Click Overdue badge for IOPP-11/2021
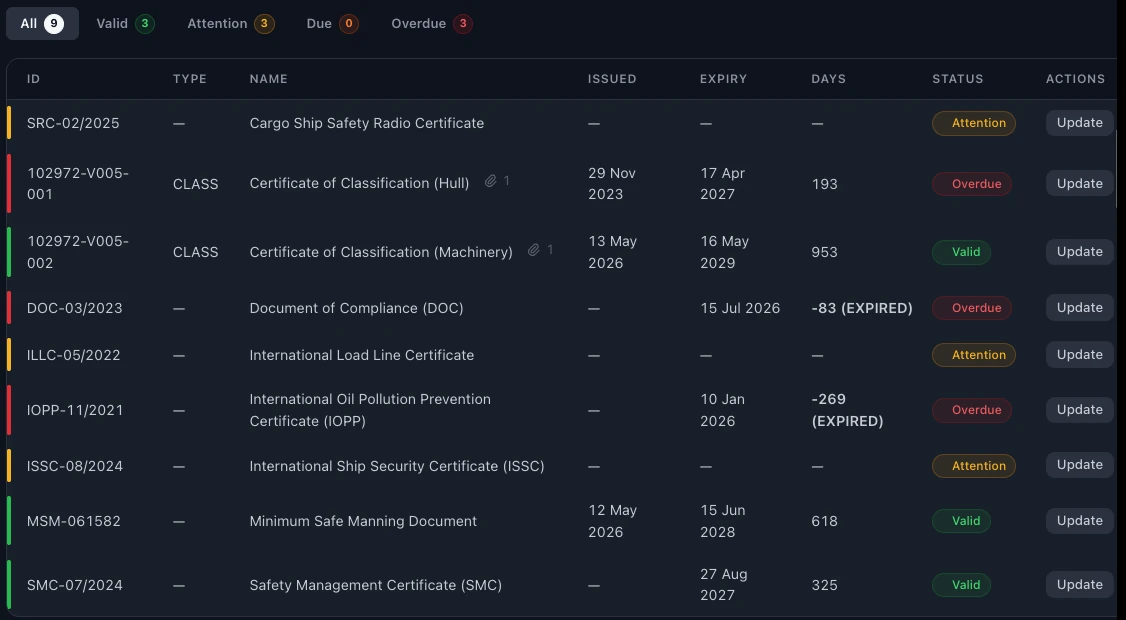1126x620 pixels. [x=972, y=410]
